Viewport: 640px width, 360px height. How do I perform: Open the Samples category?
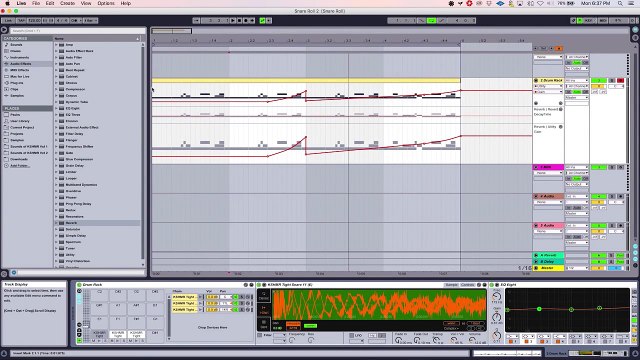point(17,96)
